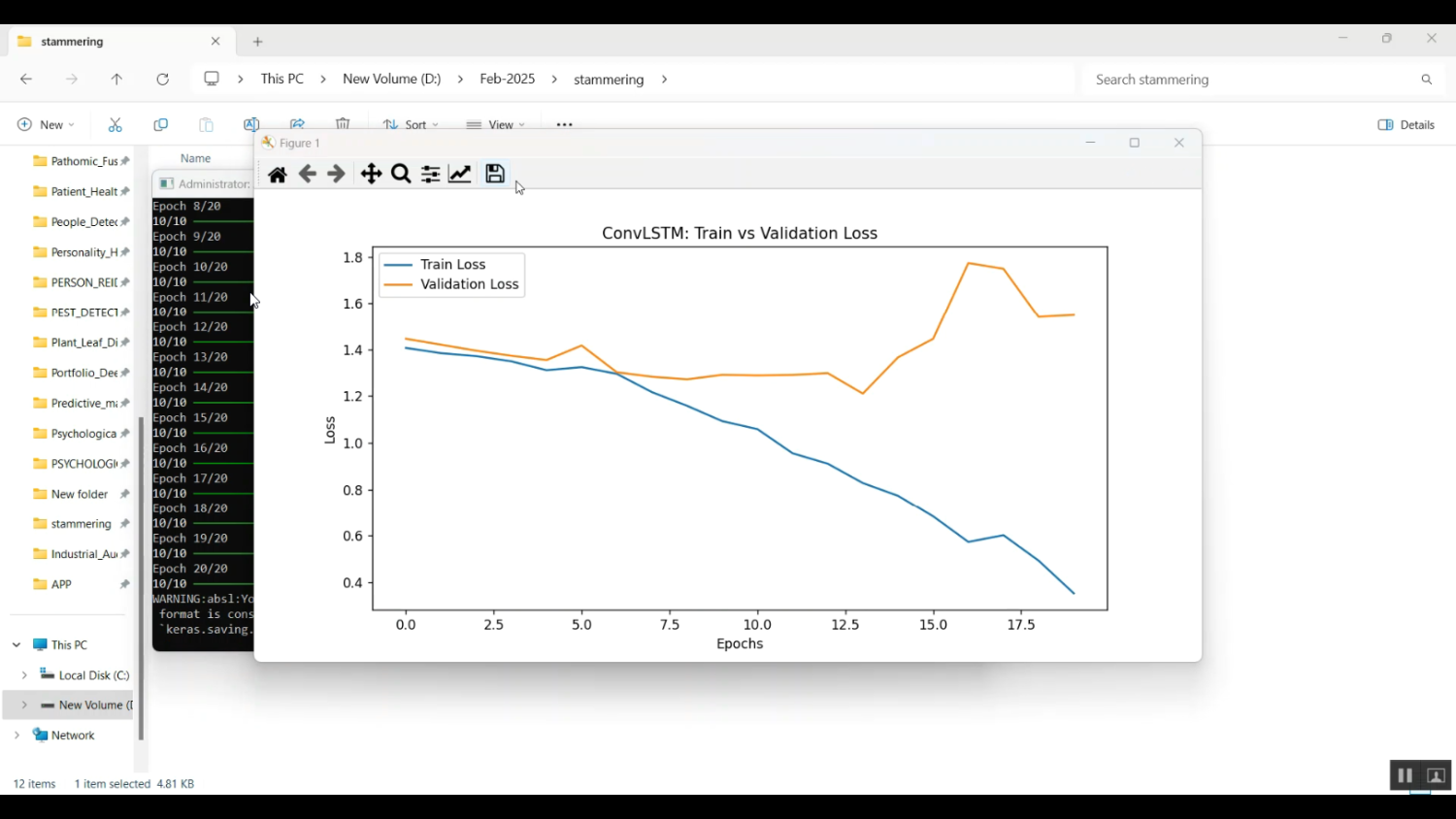Toggle the Details pane button

(x=1406, y=125)
